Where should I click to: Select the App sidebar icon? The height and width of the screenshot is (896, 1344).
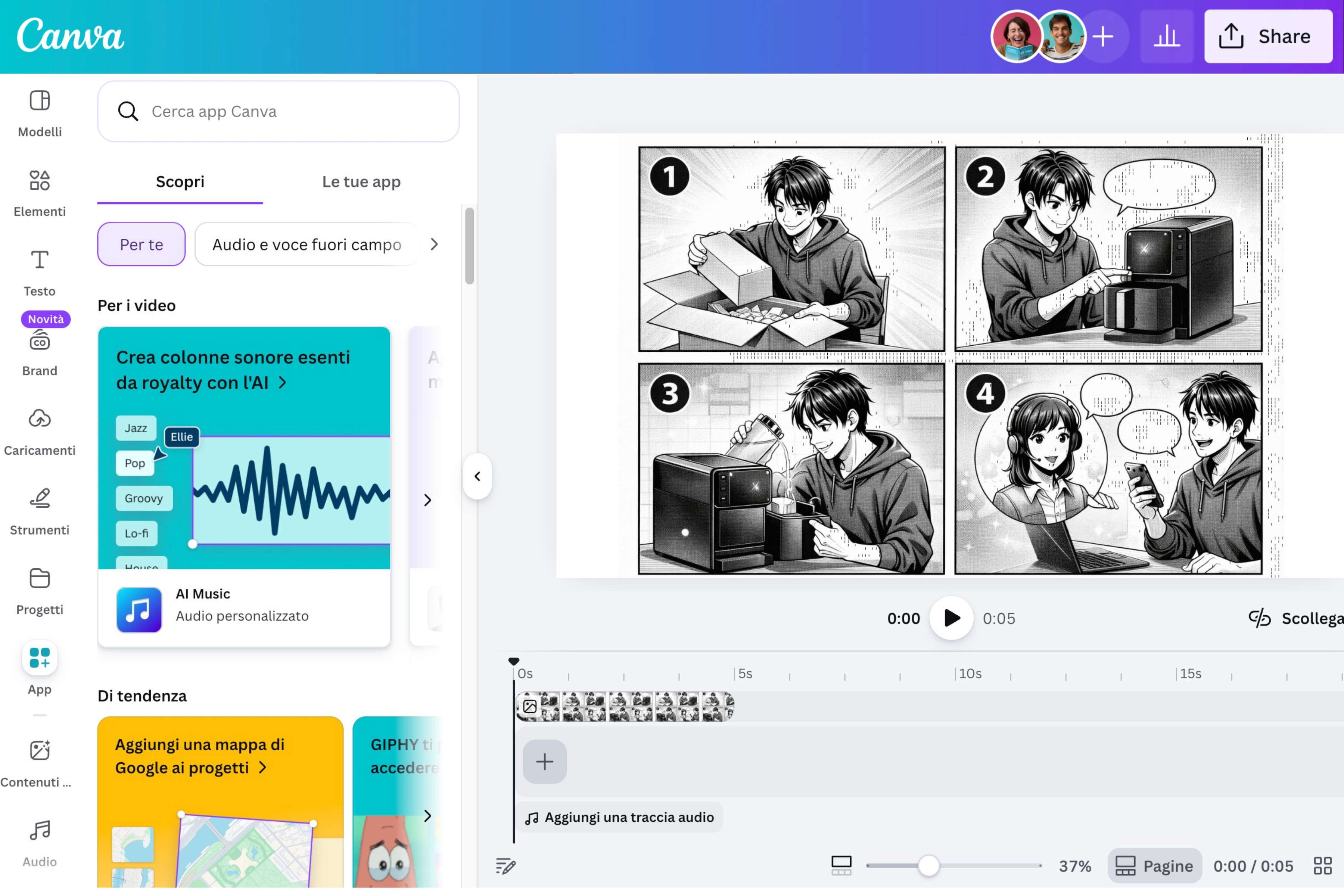tap(40, 658)
